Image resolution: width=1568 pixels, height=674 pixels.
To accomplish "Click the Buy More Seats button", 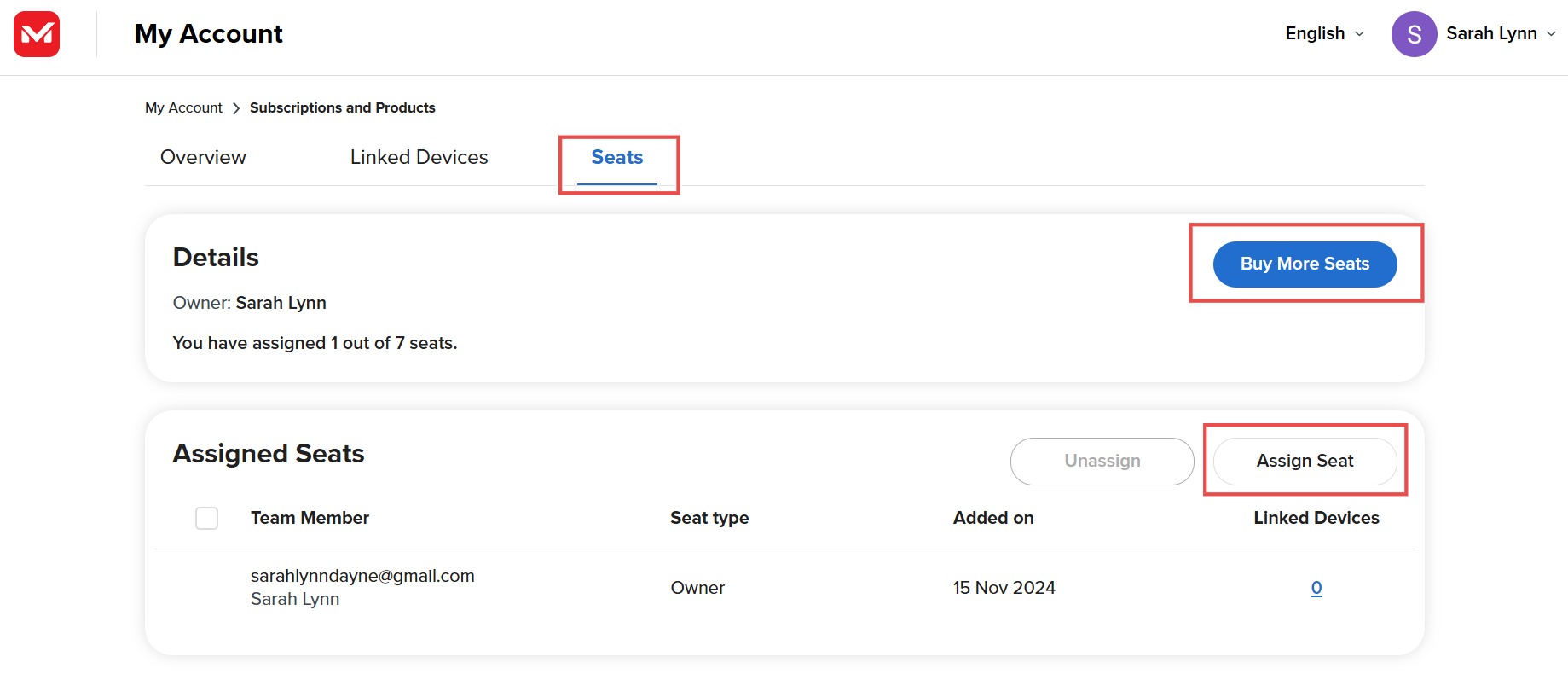I will pyautogui.click(x=1305, y=264).
